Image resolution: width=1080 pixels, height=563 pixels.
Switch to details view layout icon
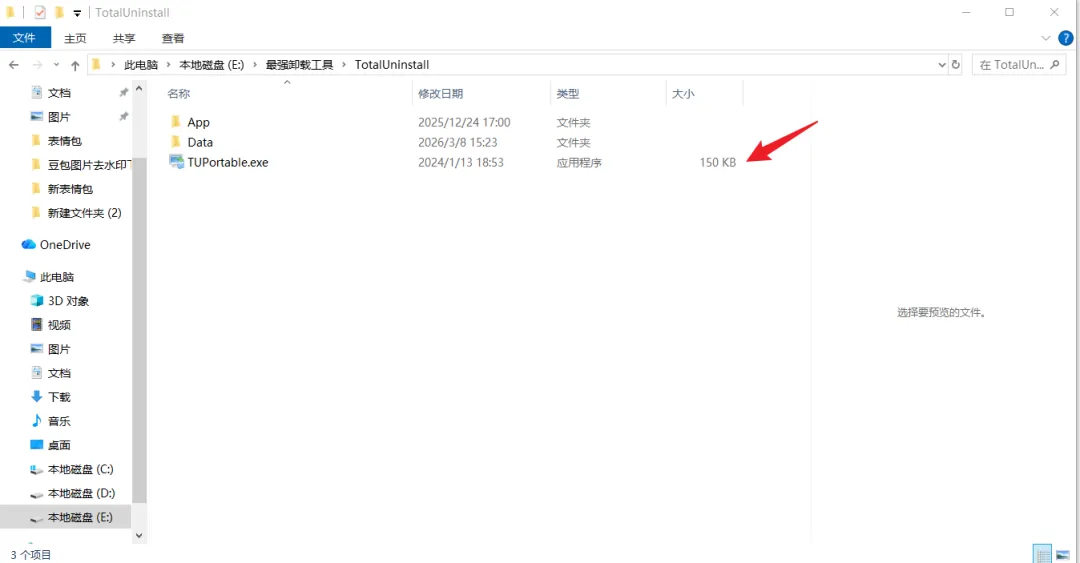[x=1043, y=555]
